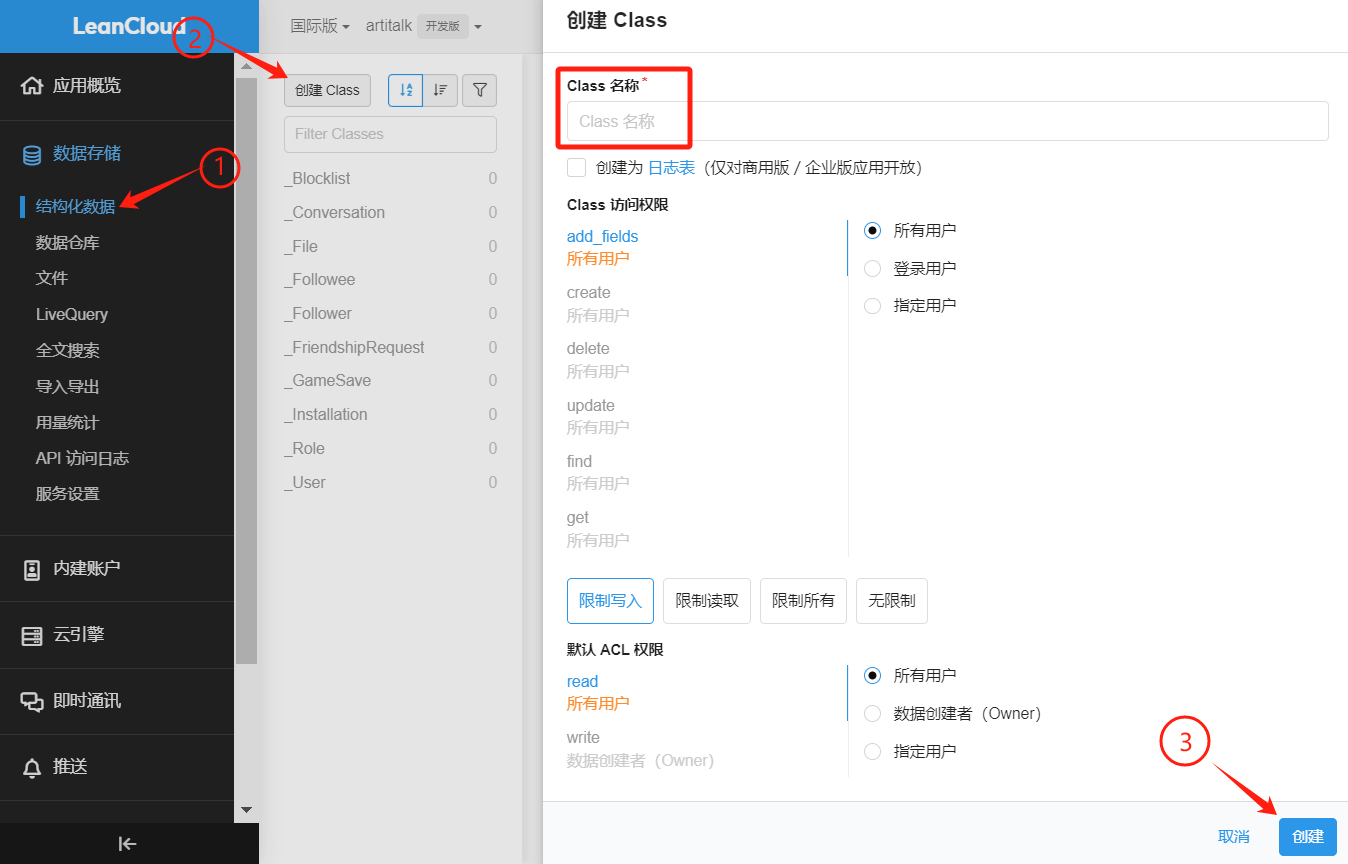Open 即时通讯 chat icon in sidebar
The width and height of the screenshot is (1348, 864).
[x=32, y=701]
